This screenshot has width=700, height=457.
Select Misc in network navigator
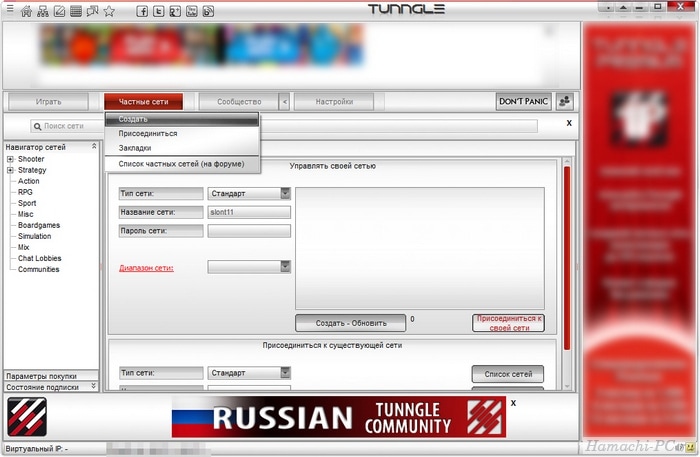pos(25,214)
